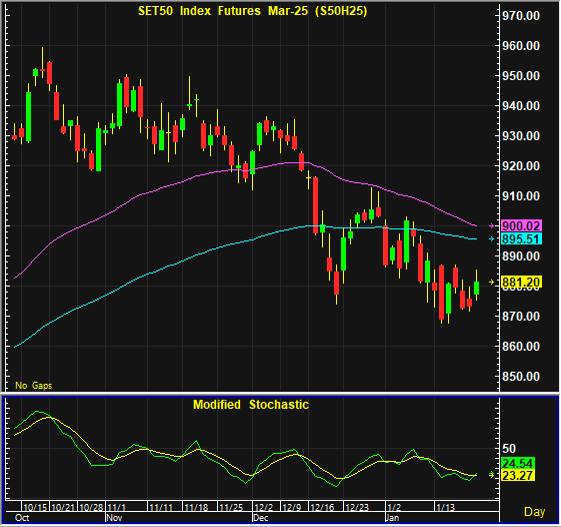Click the 850.00 price axis label
The image size is (561, 527).
pos(521,376)
